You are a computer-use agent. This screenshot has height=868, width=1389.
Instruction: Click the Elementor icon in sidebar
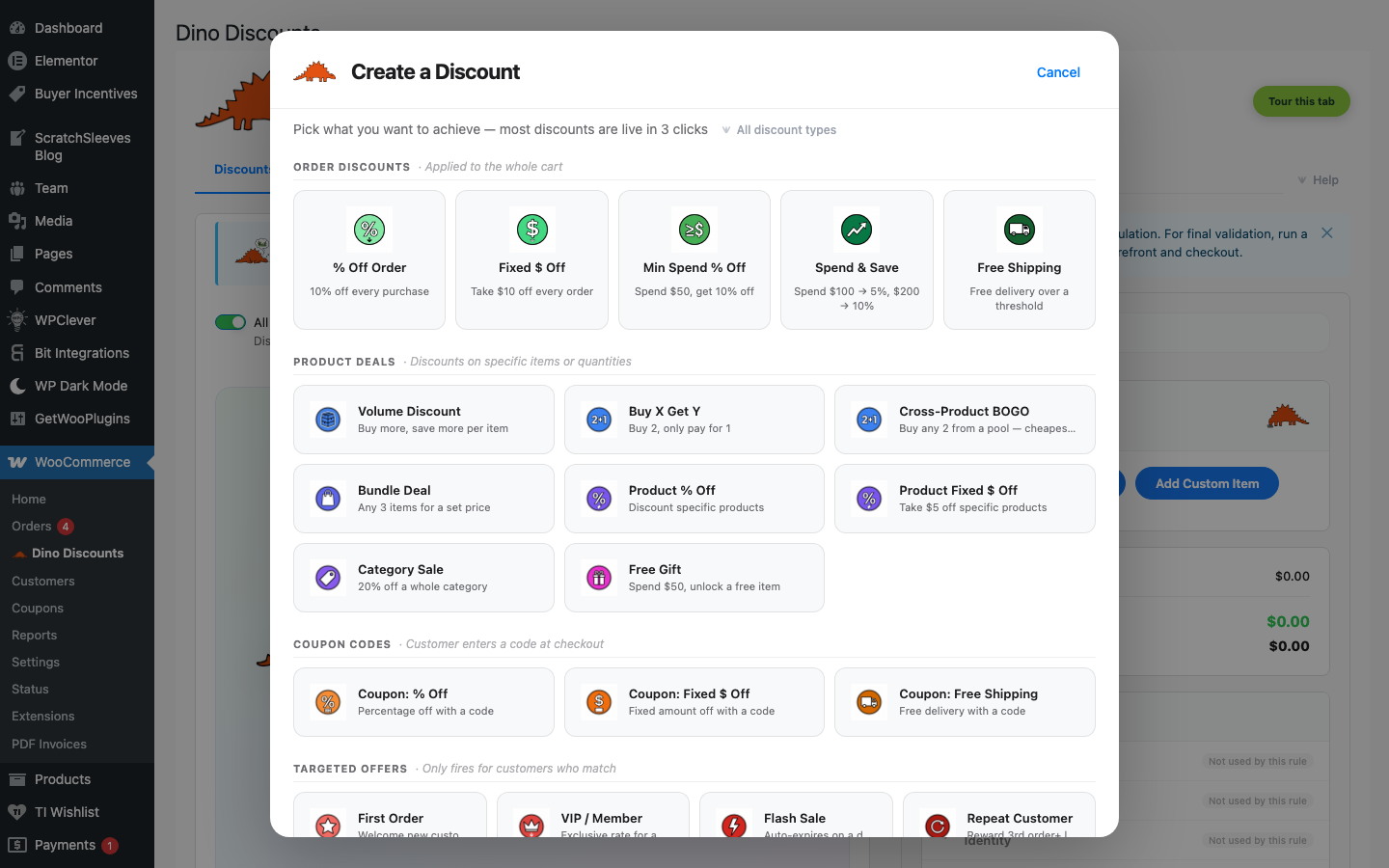click(17, 61)
